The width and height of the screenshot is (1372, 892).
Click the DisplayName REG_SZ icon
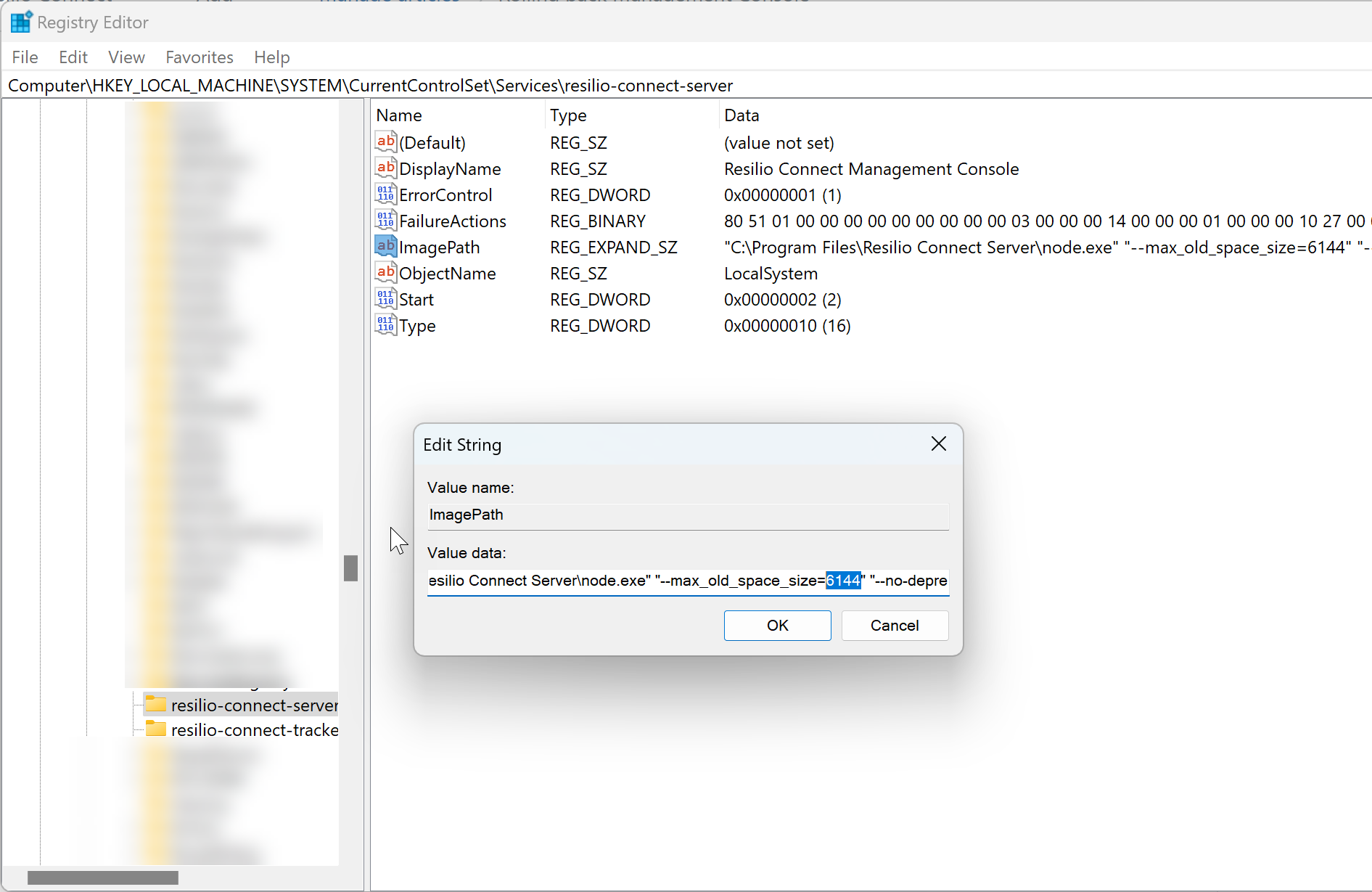(x=385, y=168)
